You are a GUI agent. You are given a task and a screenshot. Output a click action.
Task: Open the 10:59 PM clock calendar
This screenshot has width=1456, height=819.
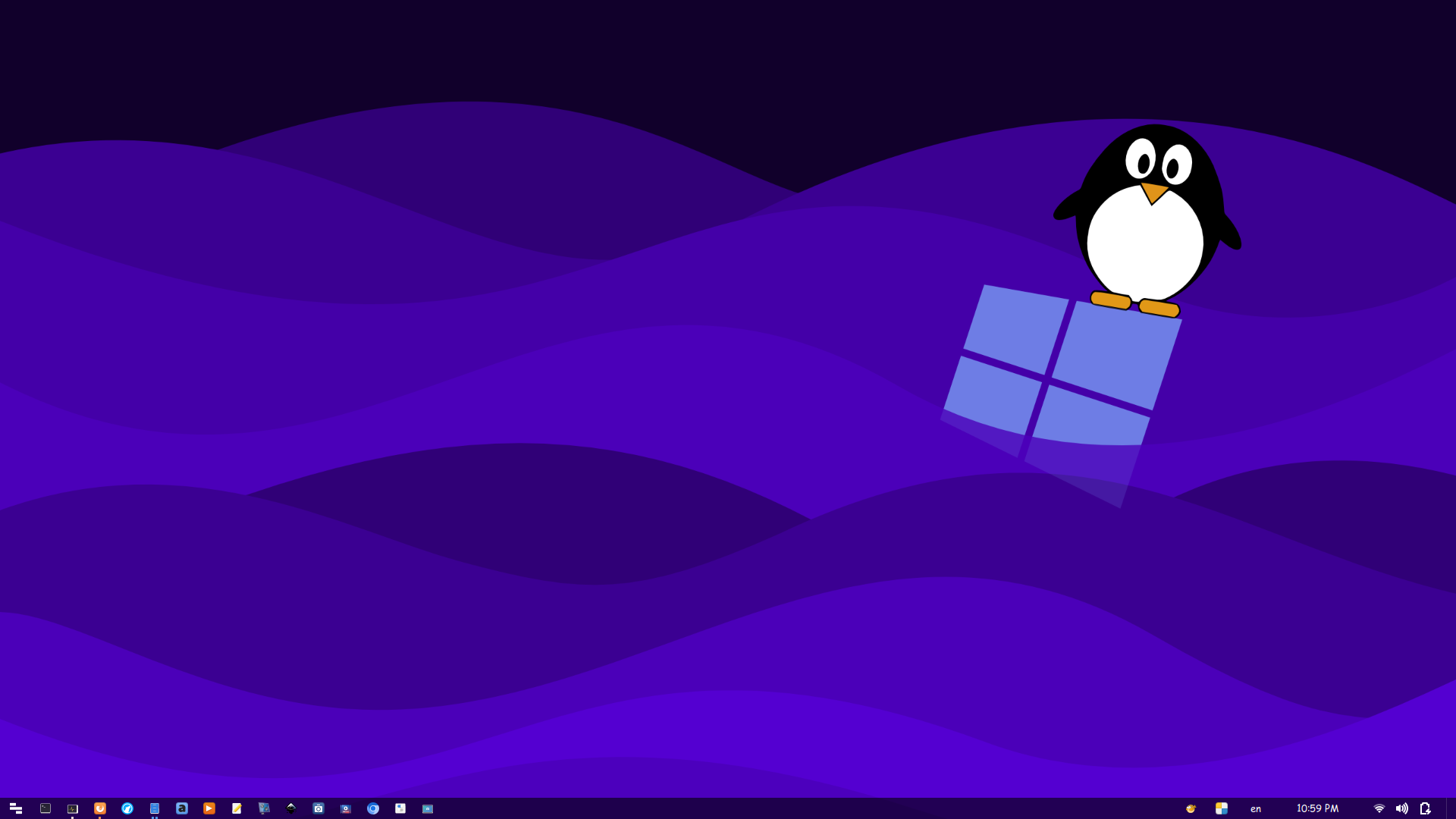point(1317,808)
